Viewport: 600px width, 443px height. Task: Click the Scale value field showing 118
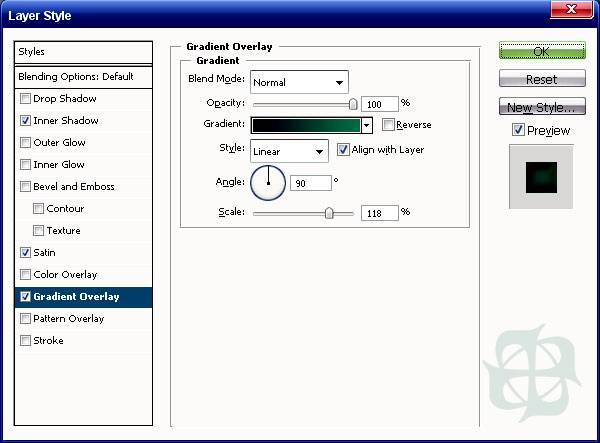point(380,213)
